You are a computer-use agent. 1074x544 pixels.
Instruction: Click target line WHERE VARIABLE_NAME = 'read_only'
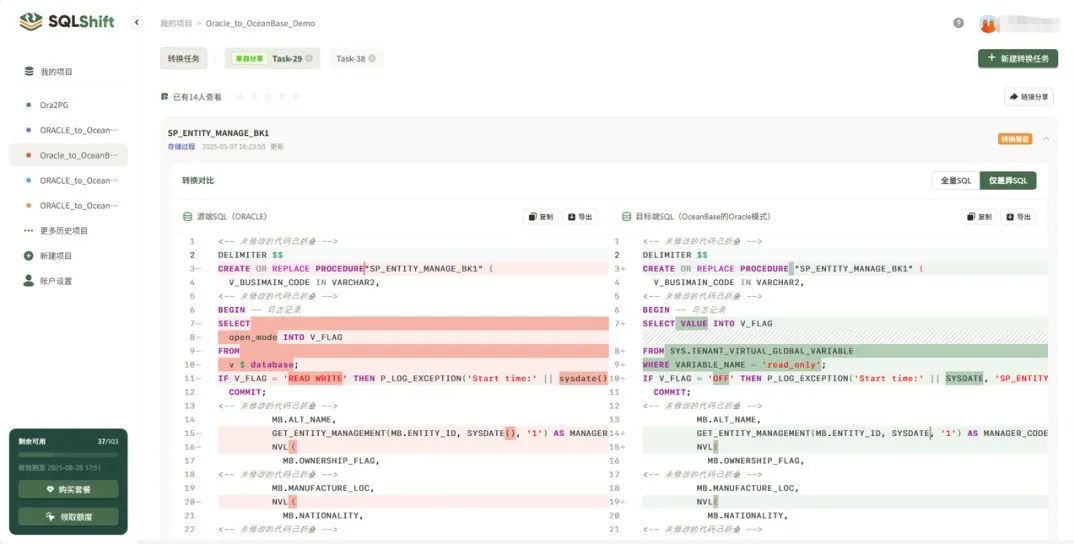(845, 364)
